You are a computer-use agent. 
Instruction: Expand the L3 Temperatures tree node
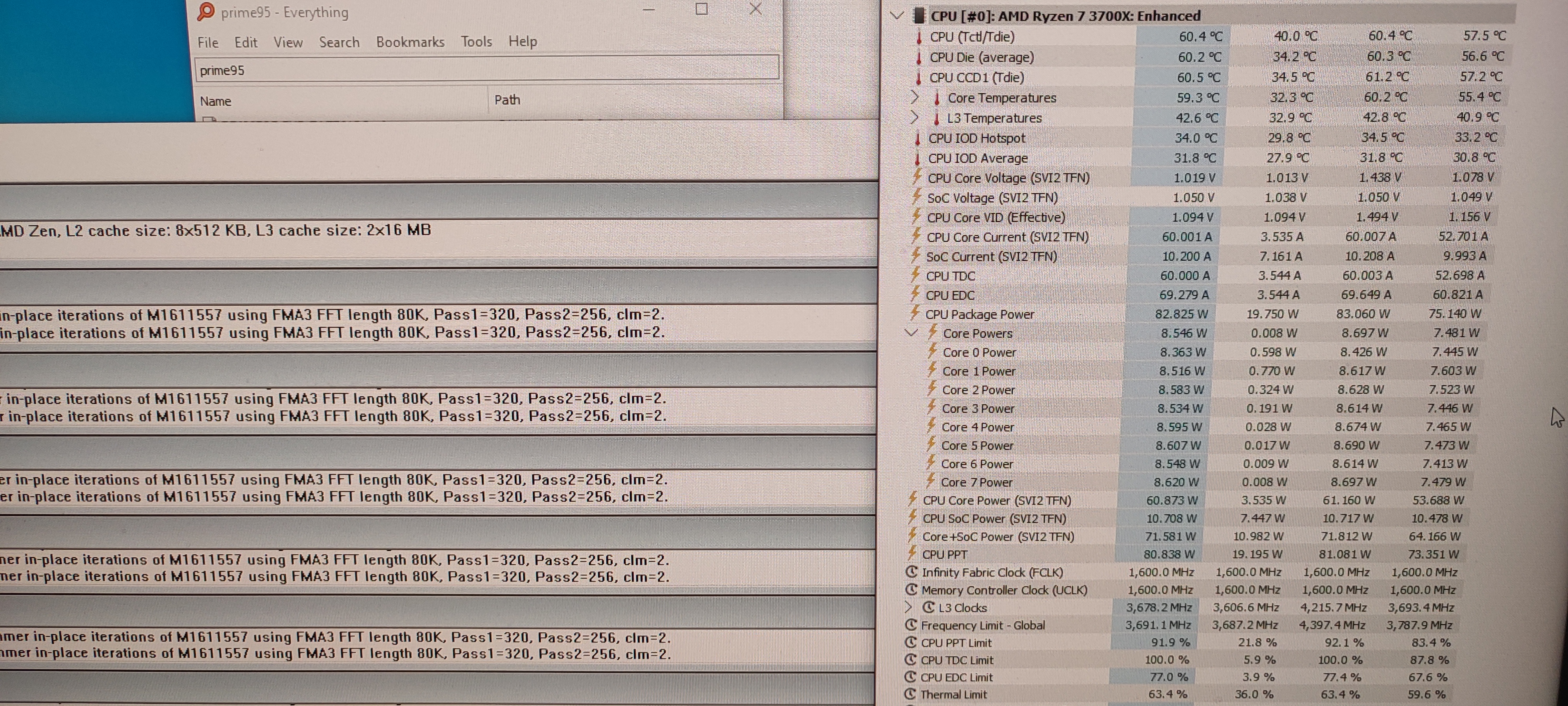pos(914,118)
